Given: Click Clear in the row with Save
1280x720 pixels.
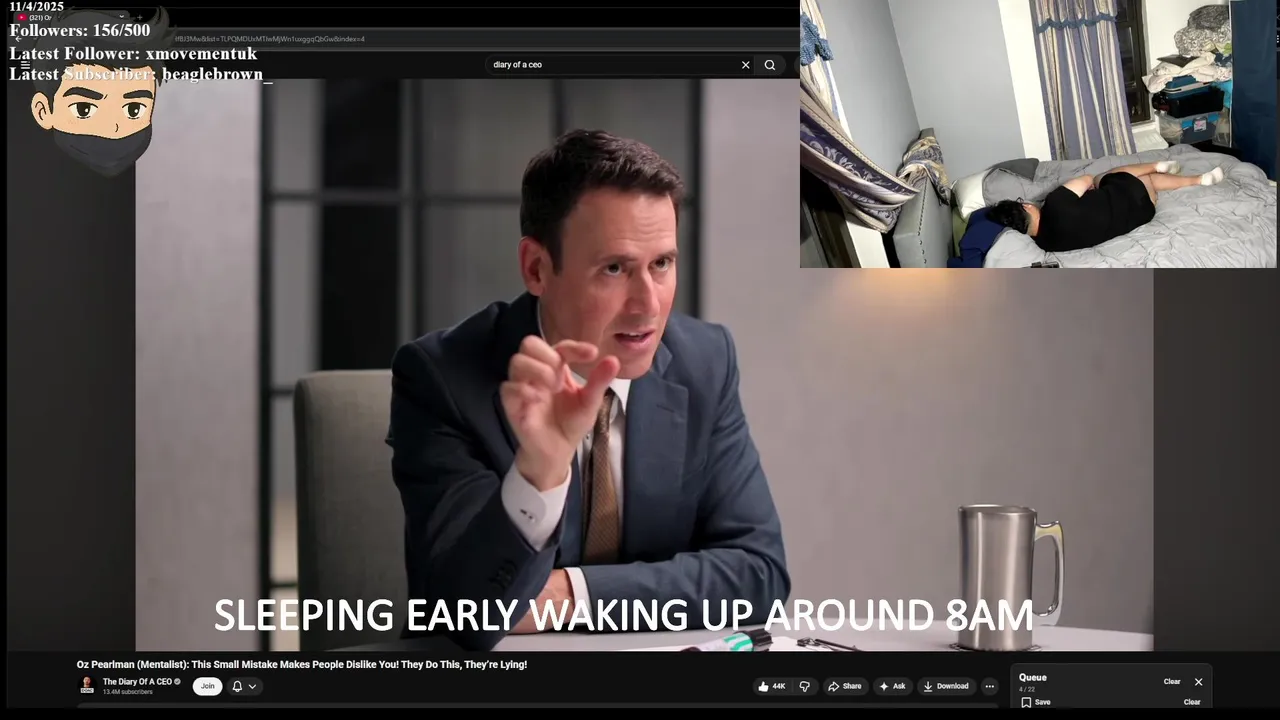Looking at the screenshot, I should 1192,702.
